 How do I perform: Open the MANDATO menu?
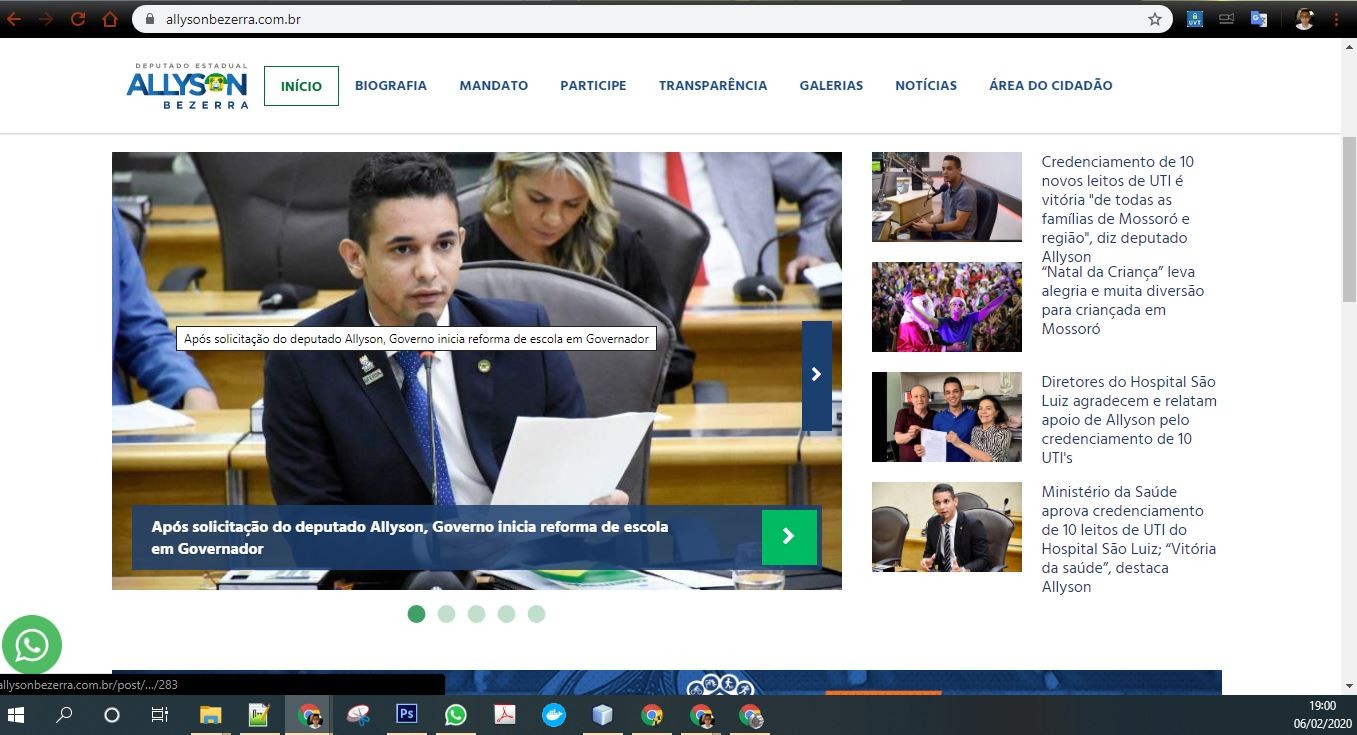point(494,86)
